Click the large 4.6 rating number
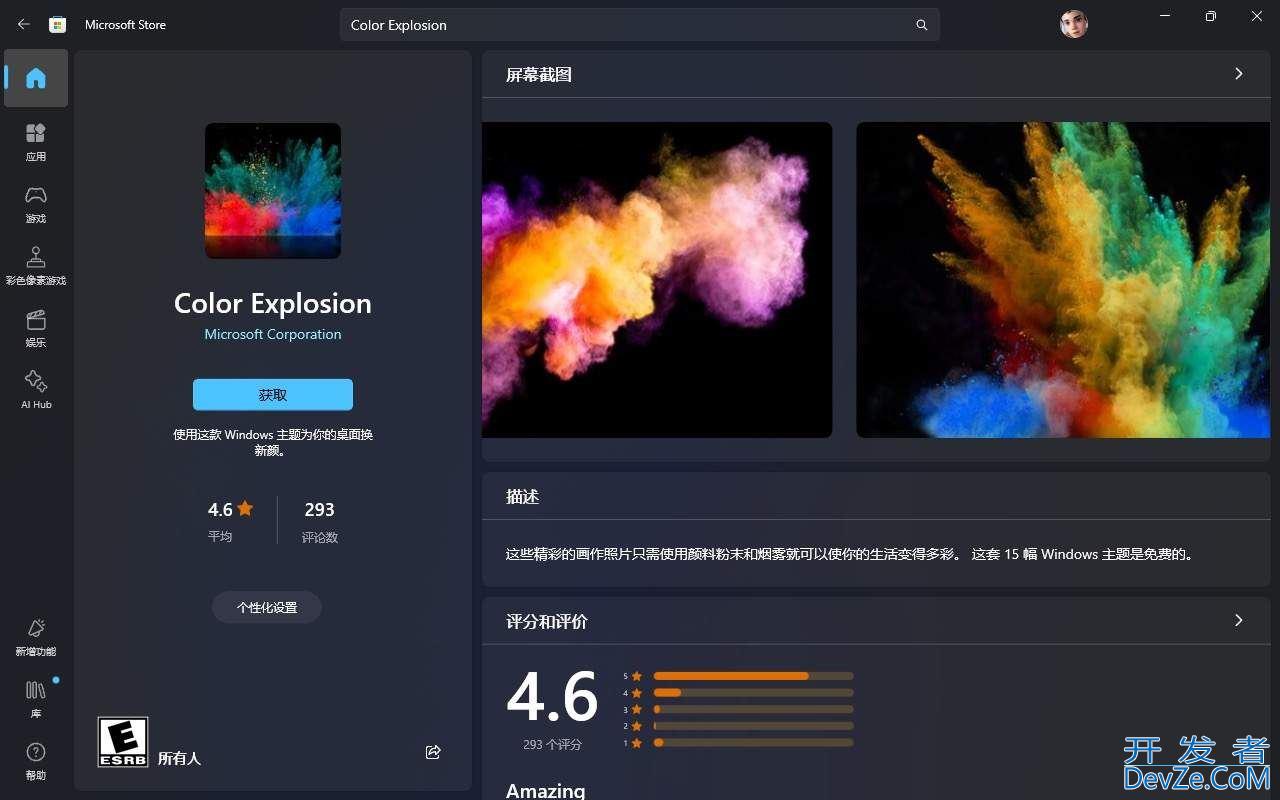1280x800 pixels. click(x=552, y=697)
